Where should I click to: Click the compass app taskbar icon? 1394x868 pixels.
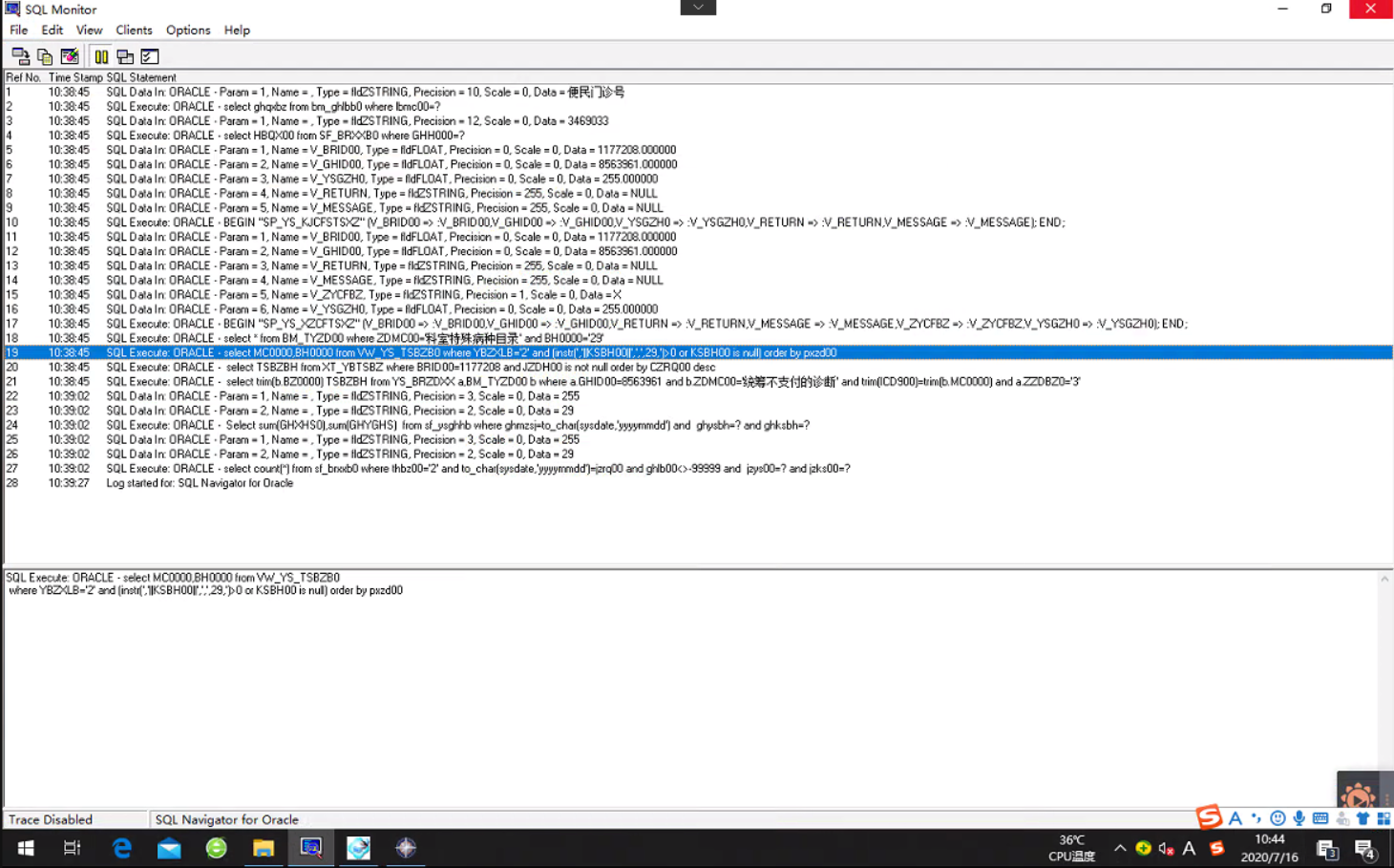coord(406,848)
